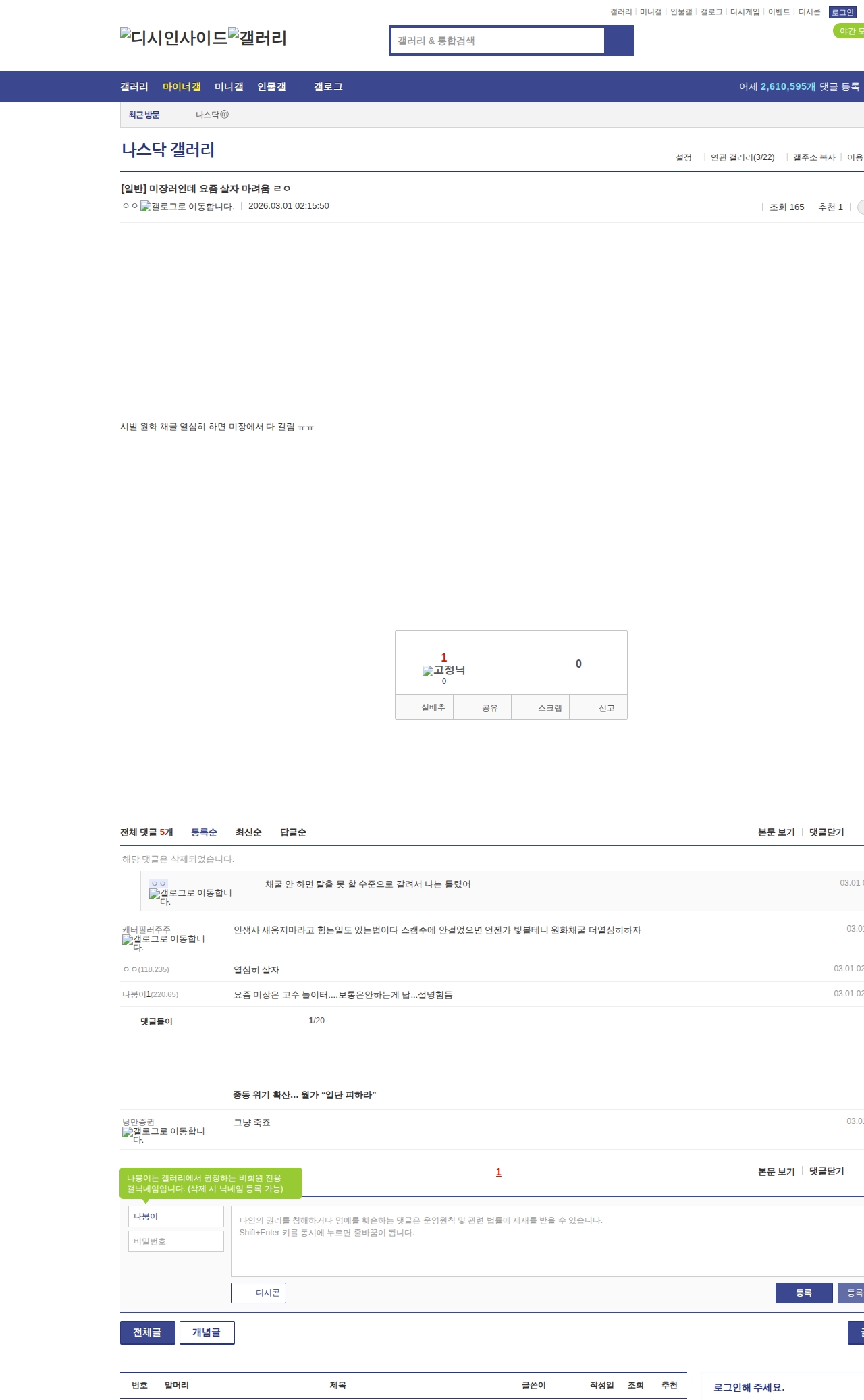
Task: Click the 이벤트 top link
Action: pyautogui.click(x=779, y=12)
